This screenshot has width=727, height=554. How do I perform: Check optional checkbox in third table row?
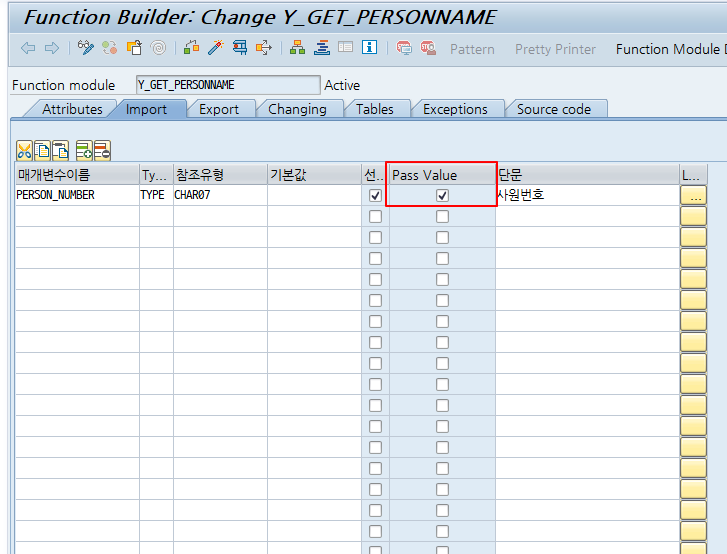pos(375,237)
